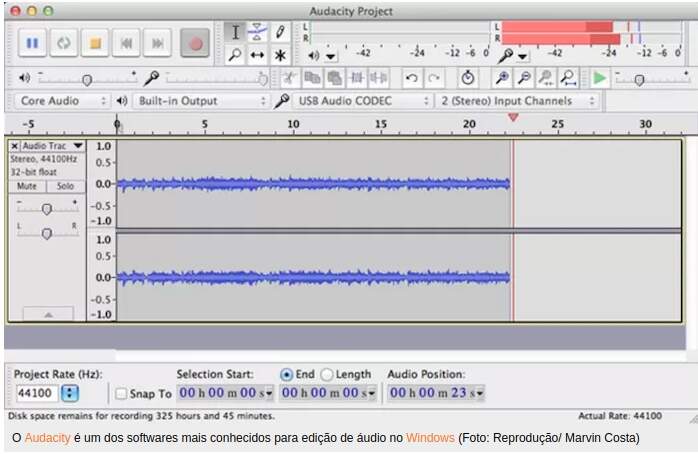Click the Pause button in transport toolbar
This screenshot has height=454, width=698.
point(32,43)
